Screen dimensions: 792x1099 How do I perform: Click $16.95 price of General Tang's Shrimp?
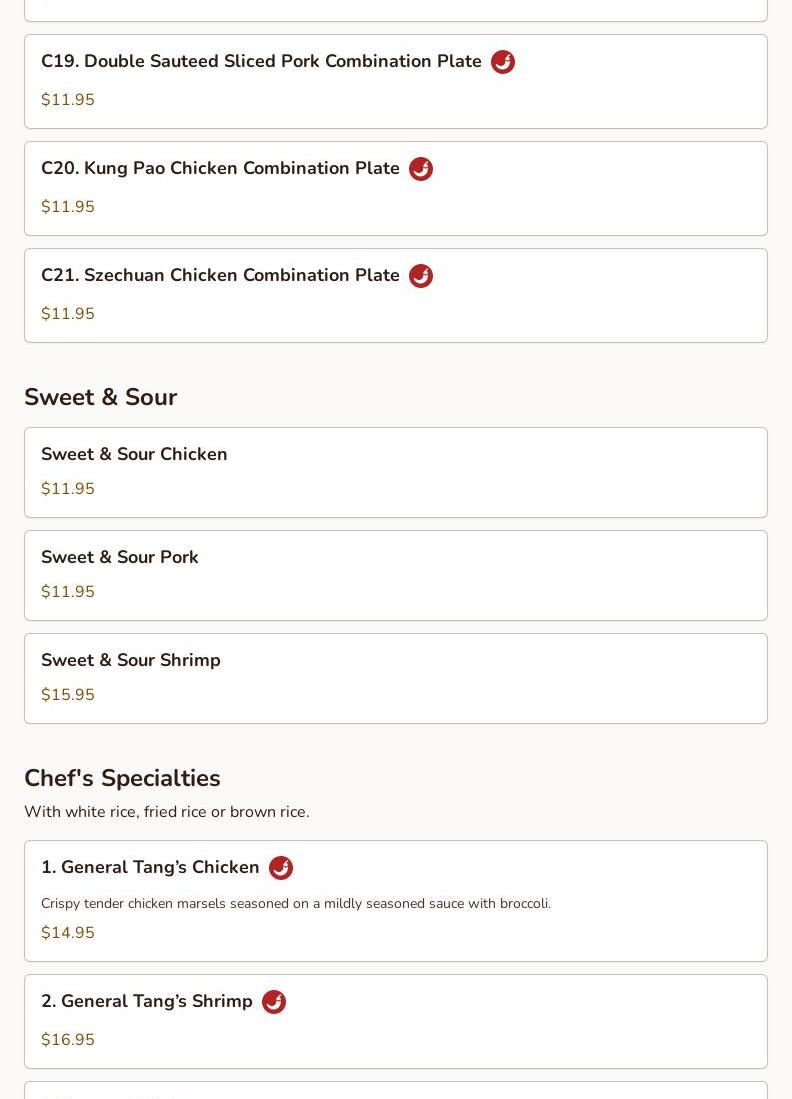[68, 1039]
